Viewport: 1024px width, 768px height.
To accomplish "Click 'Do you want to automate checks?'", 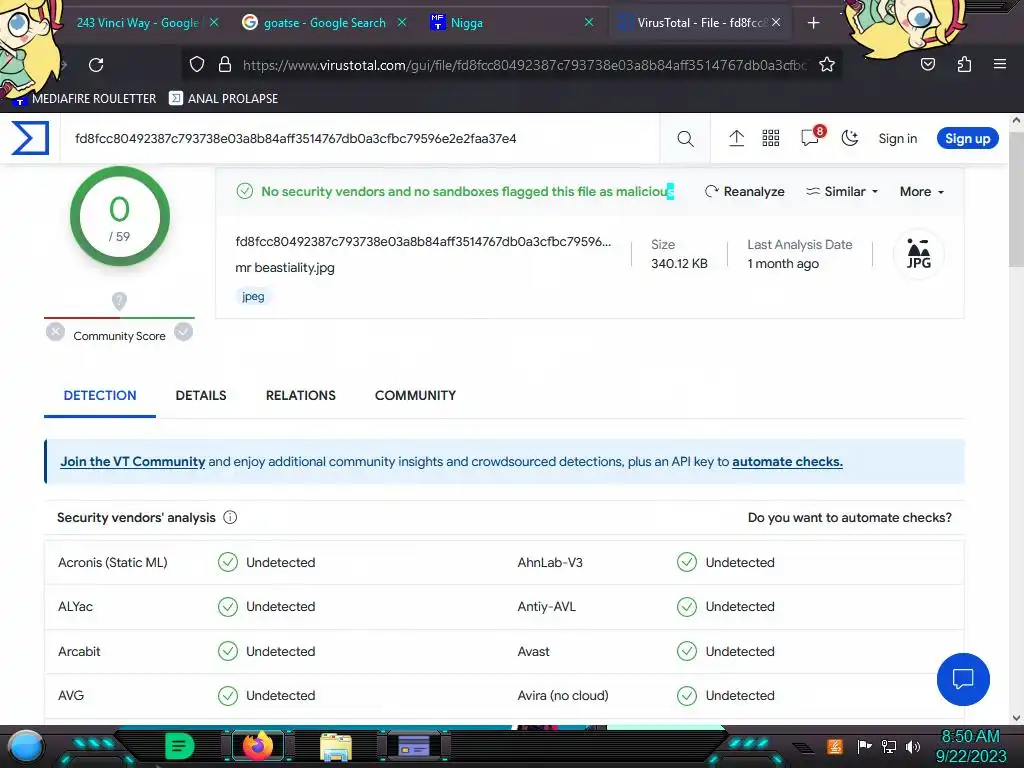I will (850, 517).
